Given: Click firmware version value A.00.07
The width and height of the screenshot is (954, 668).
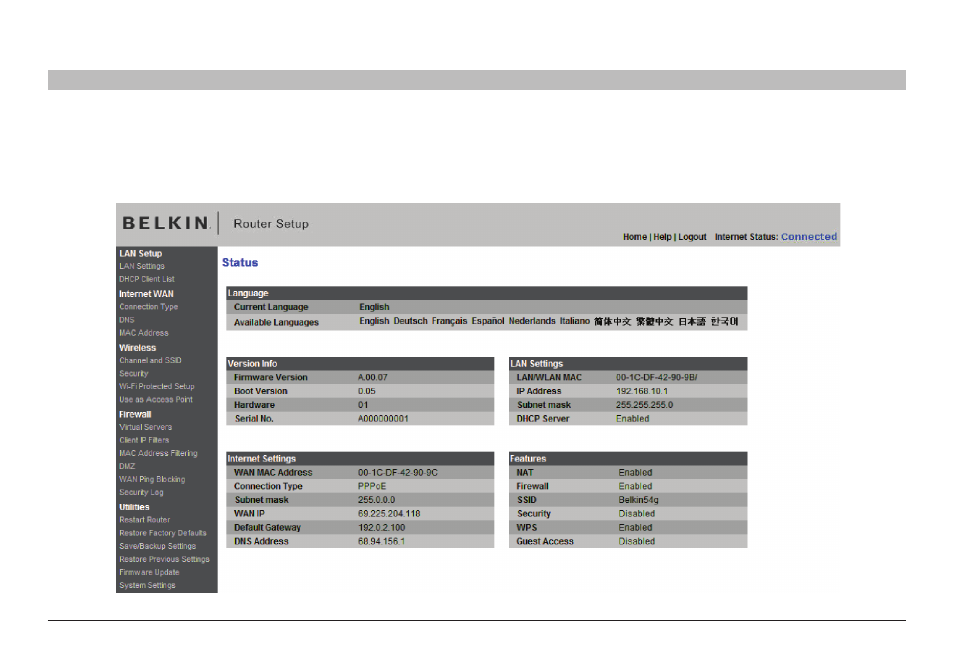Looking at the screenshot, I should click(x=372, y=377).
